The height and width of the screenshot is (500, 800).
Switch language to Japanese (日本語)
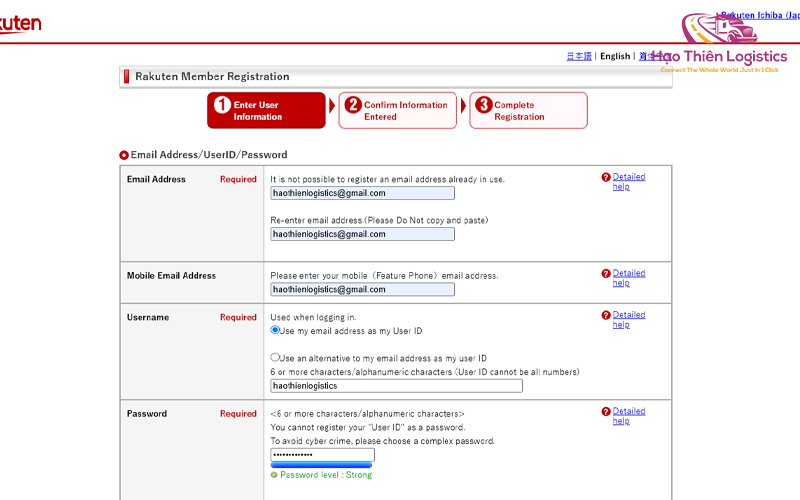pyautogui.click(x=579, y=56)
